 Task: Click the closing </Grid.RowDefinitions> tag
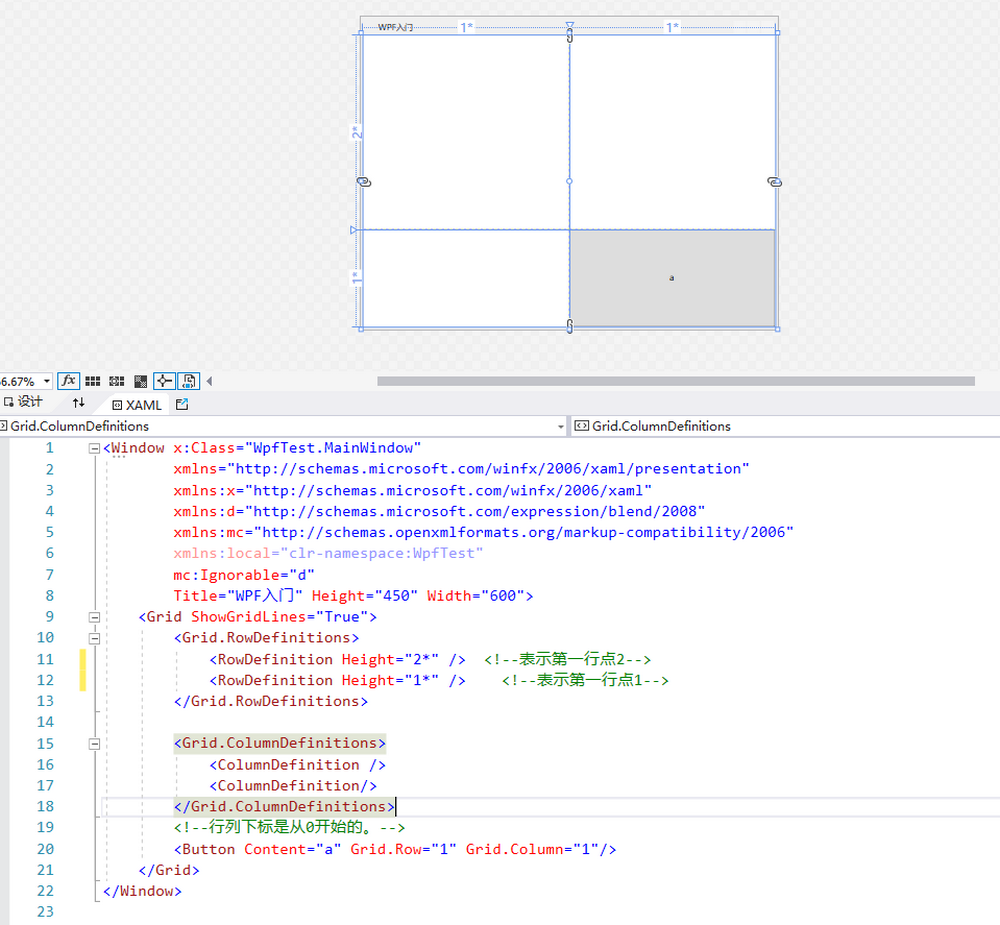[270, 701]
